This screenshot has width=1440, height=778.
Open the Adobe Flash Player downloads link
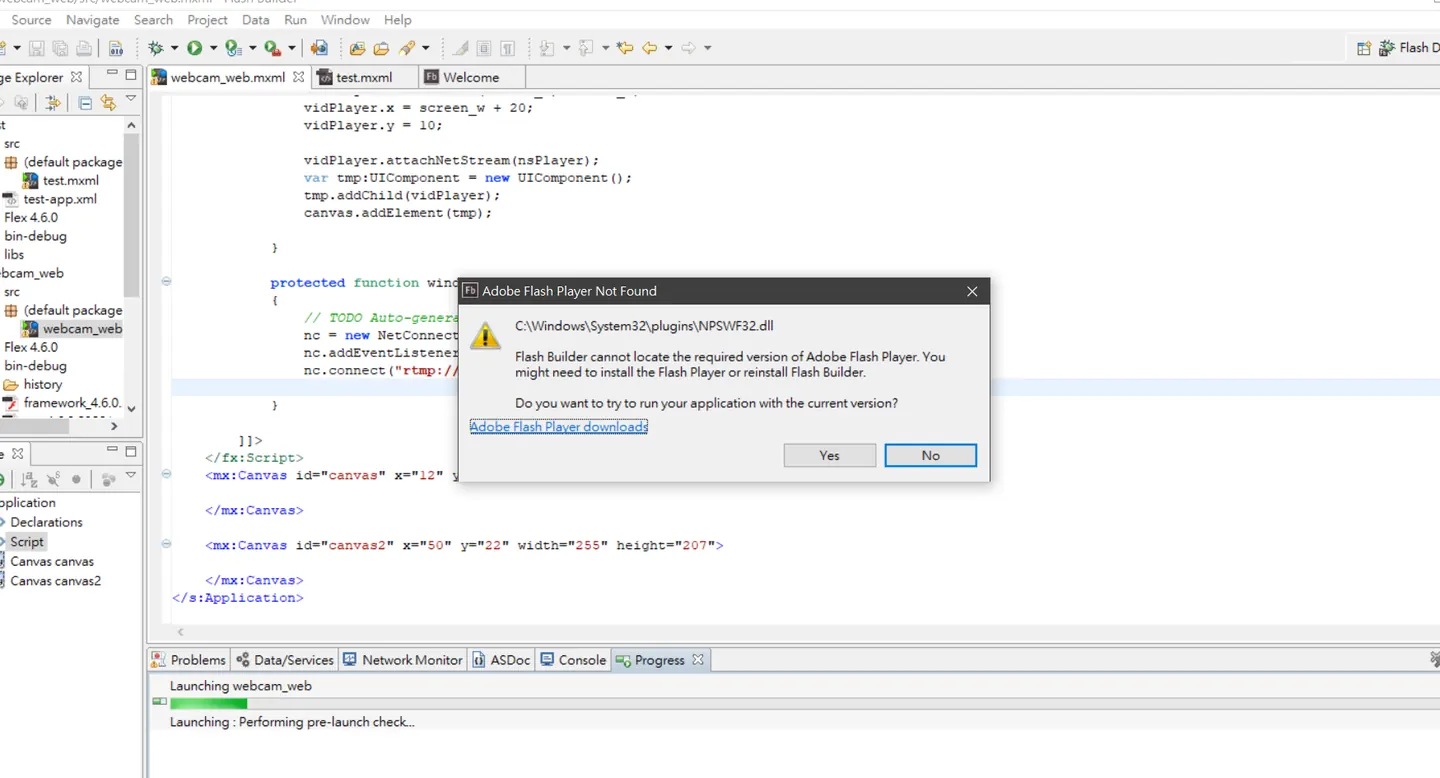click(x=559, y=427)
